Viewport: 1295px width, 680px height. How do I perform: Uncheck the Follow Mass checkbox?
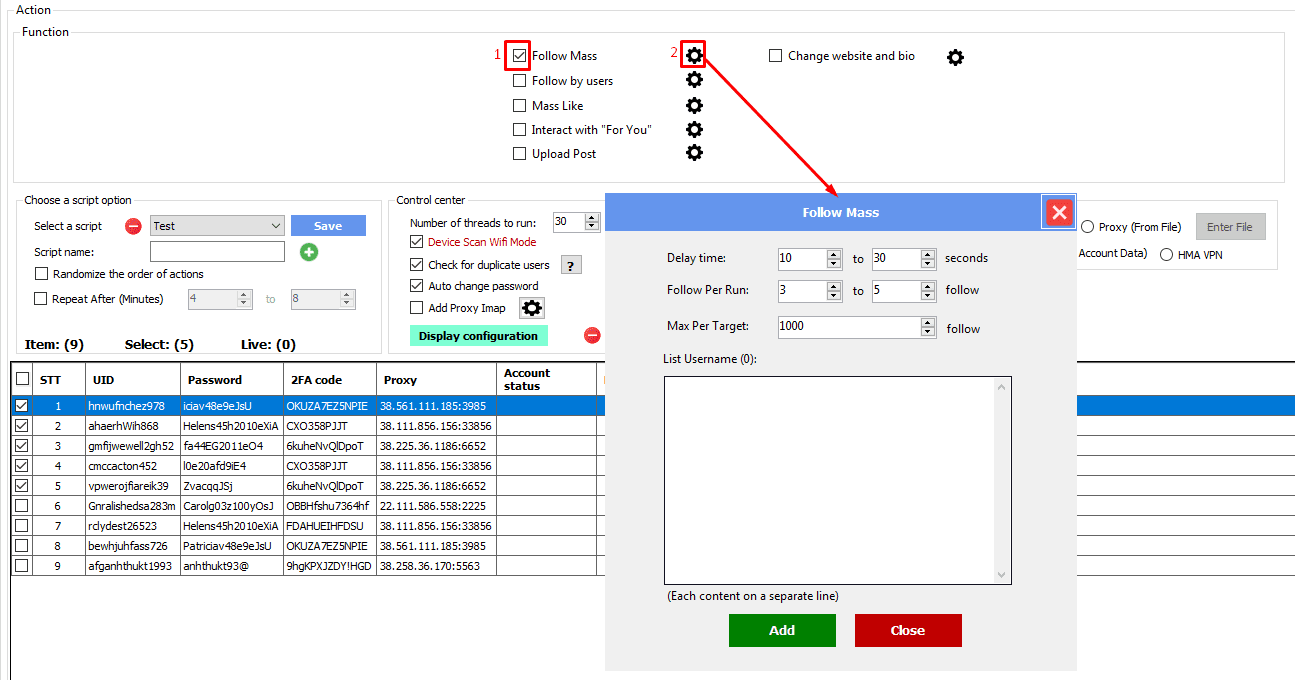pyautogui.click(x=519, y=56)
